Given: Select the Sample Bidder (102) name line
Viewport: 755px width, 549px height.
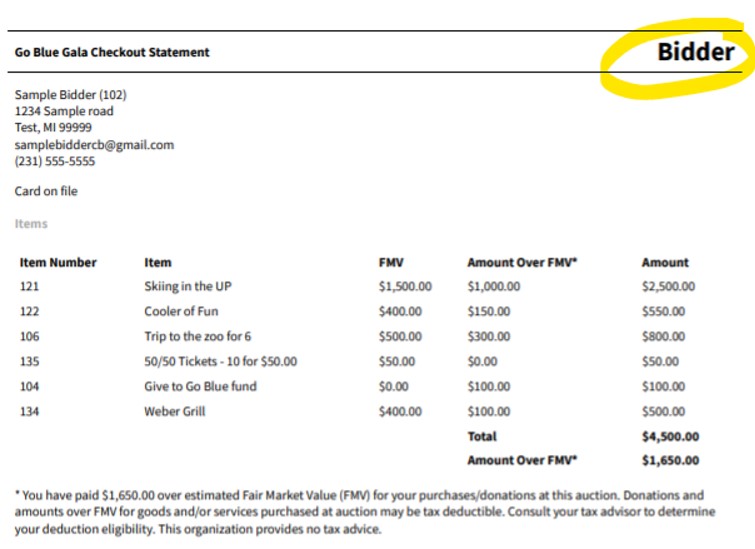Looking at the screenshot, I should tap(70, 95).
